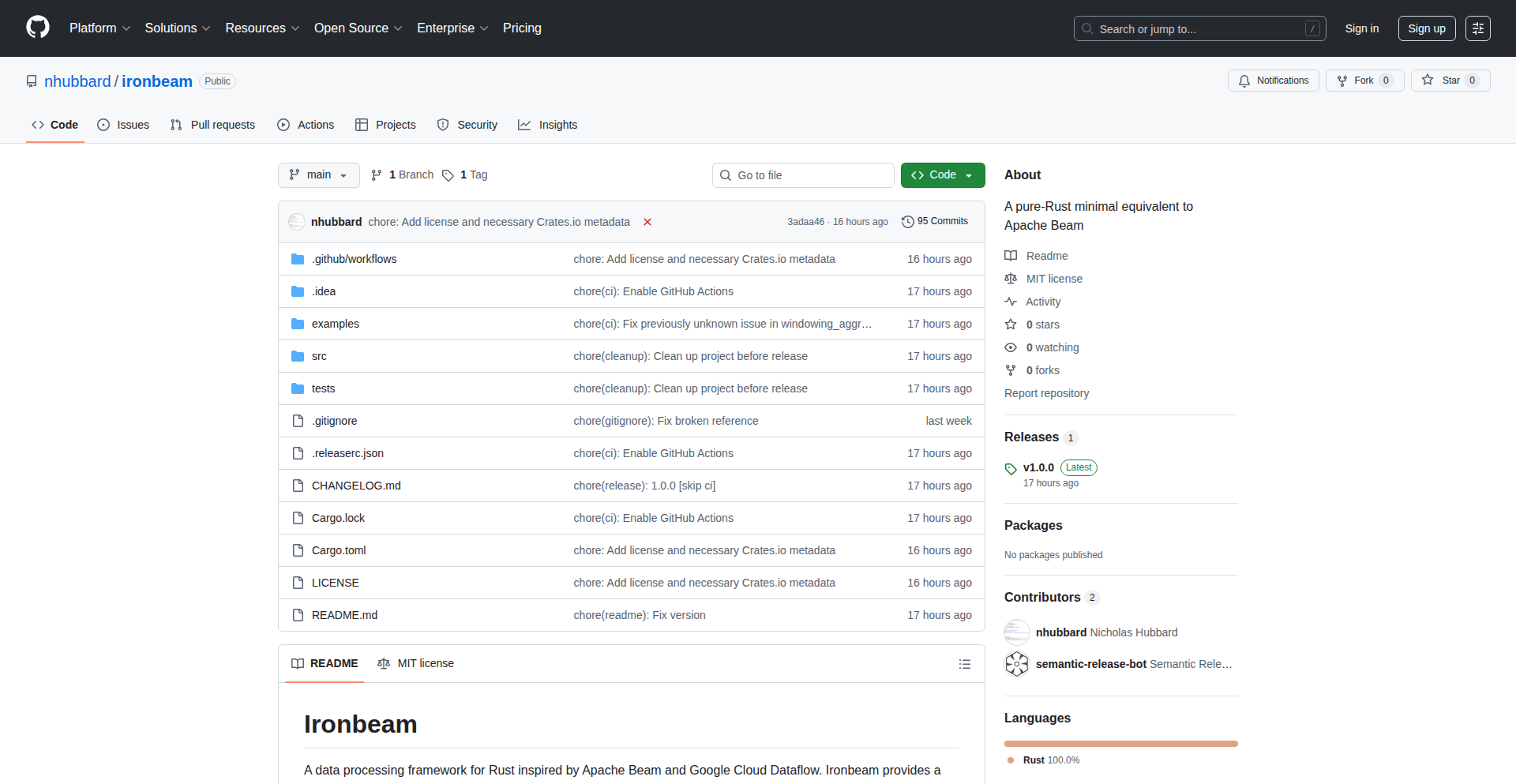Click the tag icon next to 1 Tag

448,175
